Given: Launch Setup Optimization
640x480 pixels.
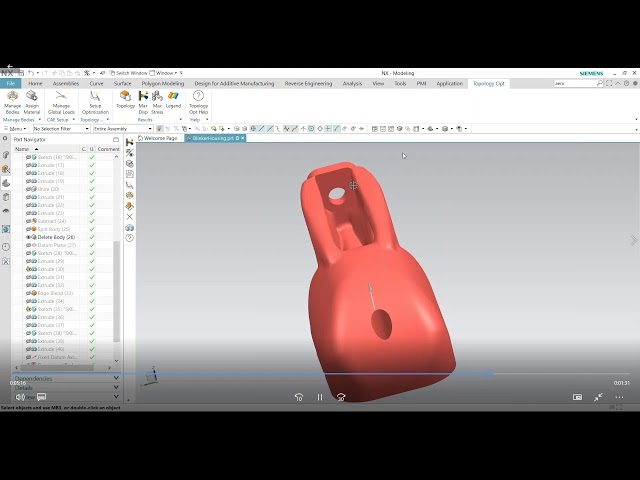Looking at the screenshot, I should tap(95, 102).
